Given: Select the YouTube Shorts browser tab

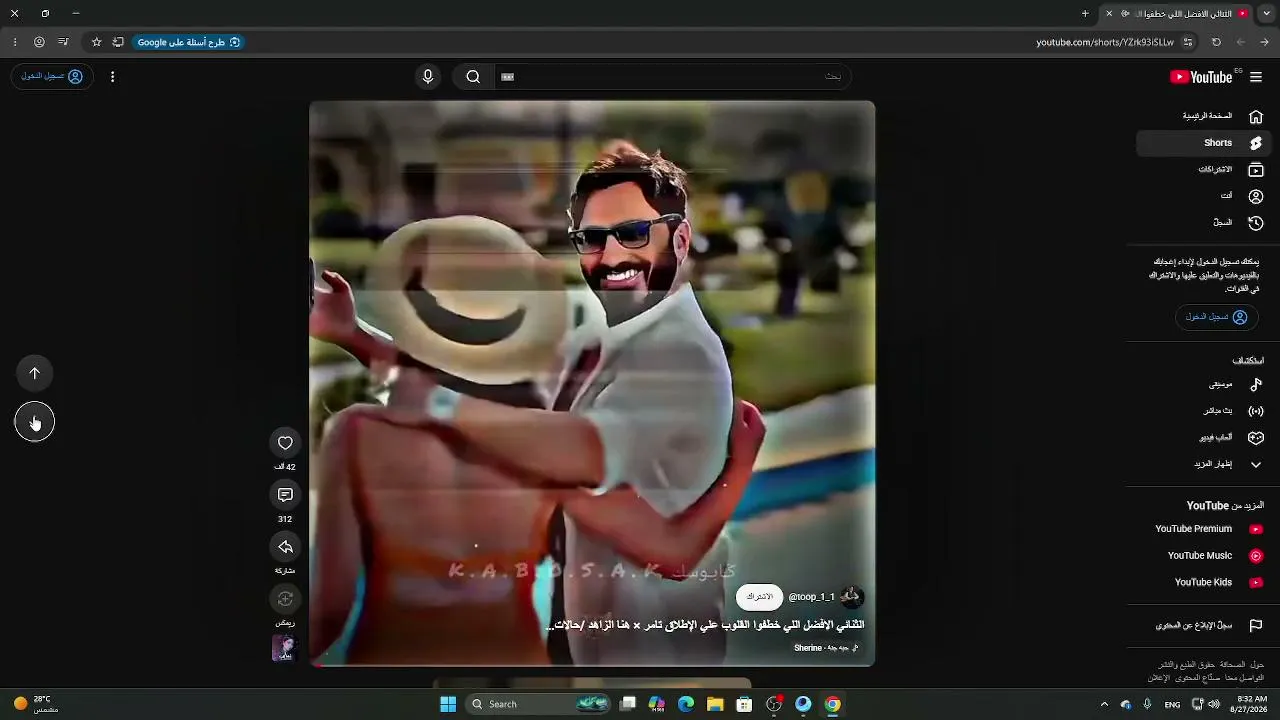Looking at the screenshot, I should [1176, 14].
